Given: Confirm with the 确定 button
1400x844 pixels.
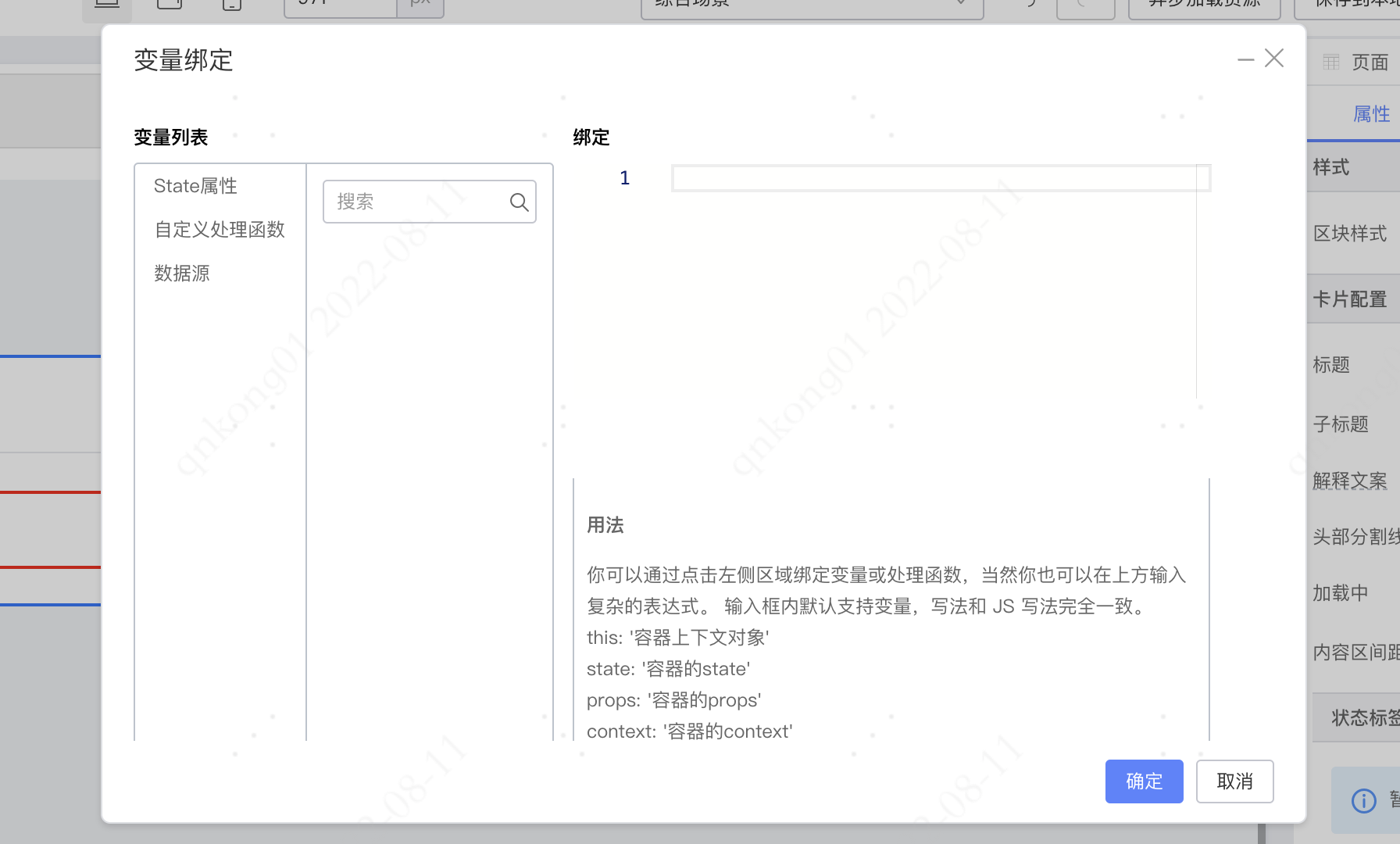Looking at the screenshot, I should 1144,781.
